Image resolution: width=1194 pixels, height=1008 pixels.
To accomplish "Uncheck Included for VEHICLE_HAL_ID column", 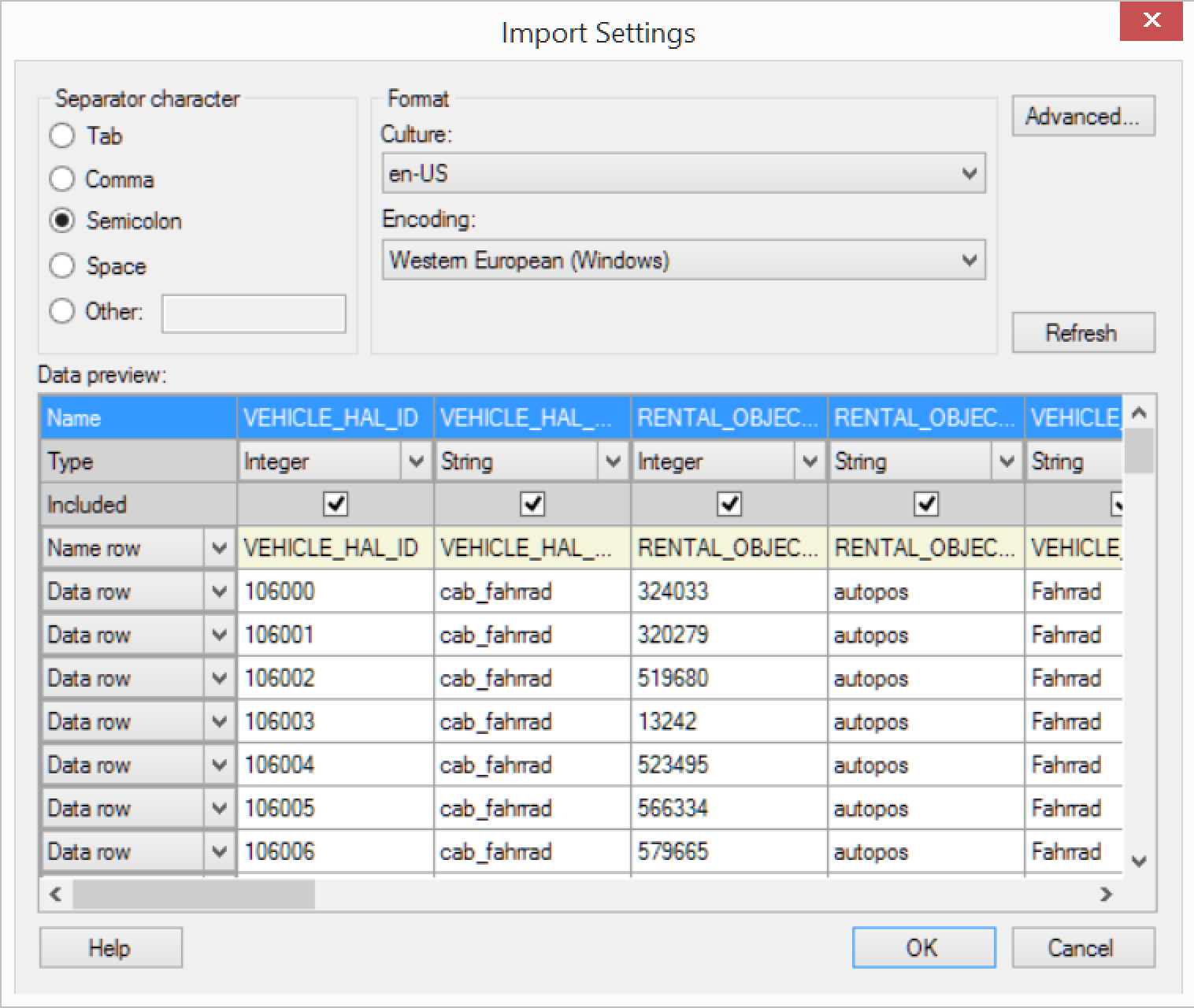I will click(336, 504).
